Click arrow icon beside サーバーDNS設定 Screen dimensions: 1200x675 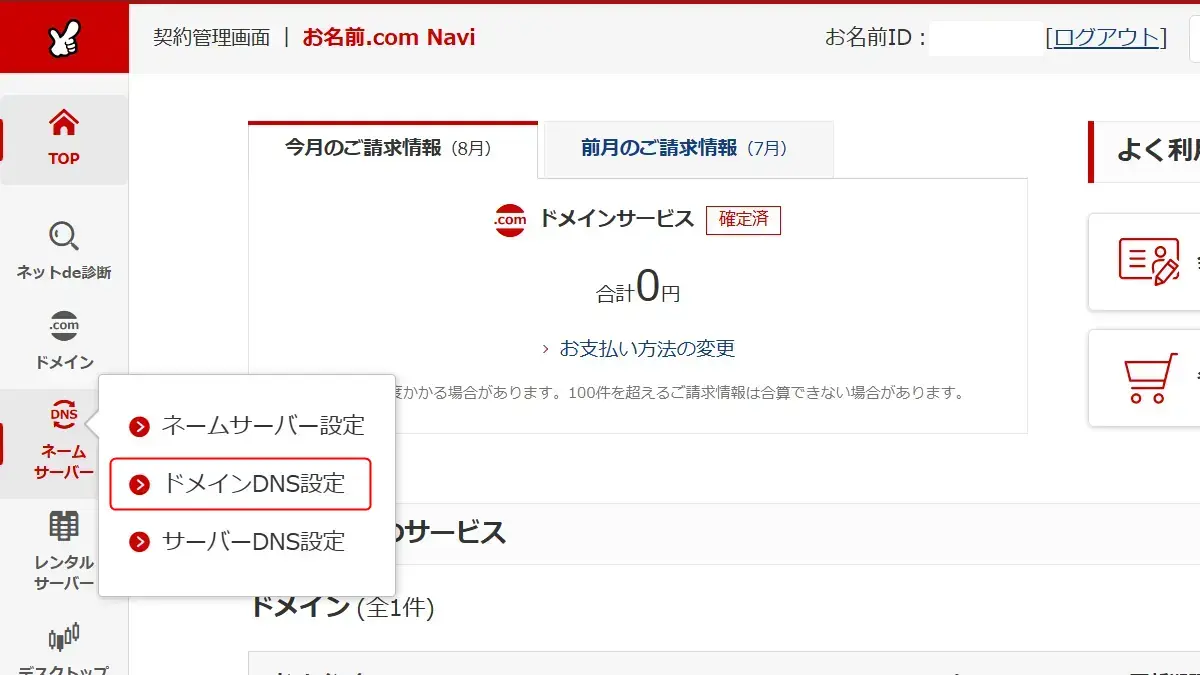click(x=139, y=542)
